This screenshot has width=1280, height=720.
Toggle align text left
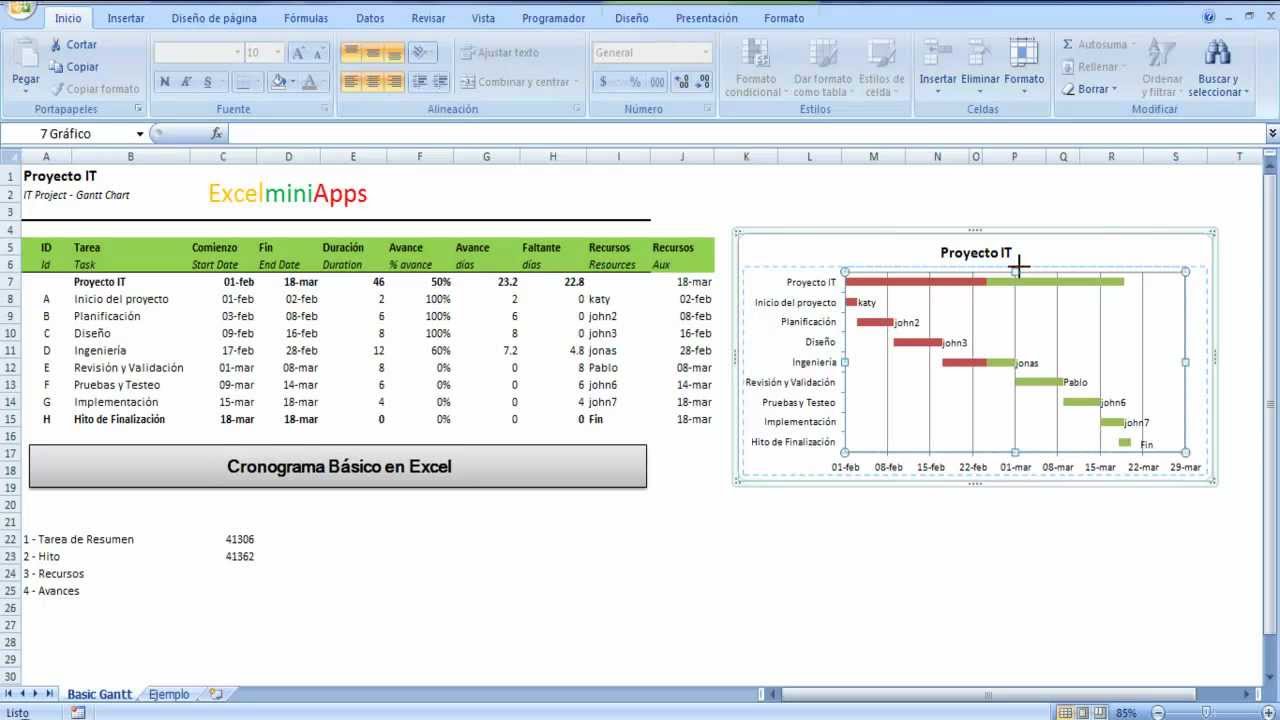tap(351, 82)
